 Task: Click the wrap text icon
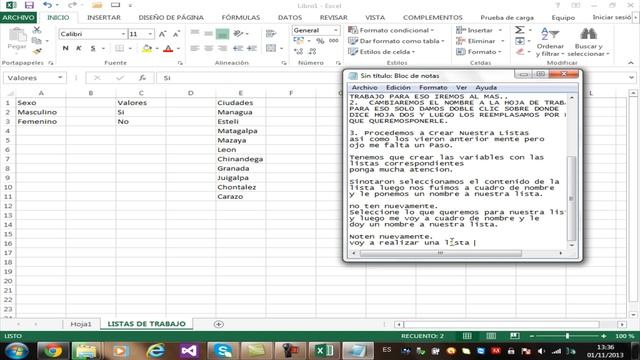coord(271,33)
